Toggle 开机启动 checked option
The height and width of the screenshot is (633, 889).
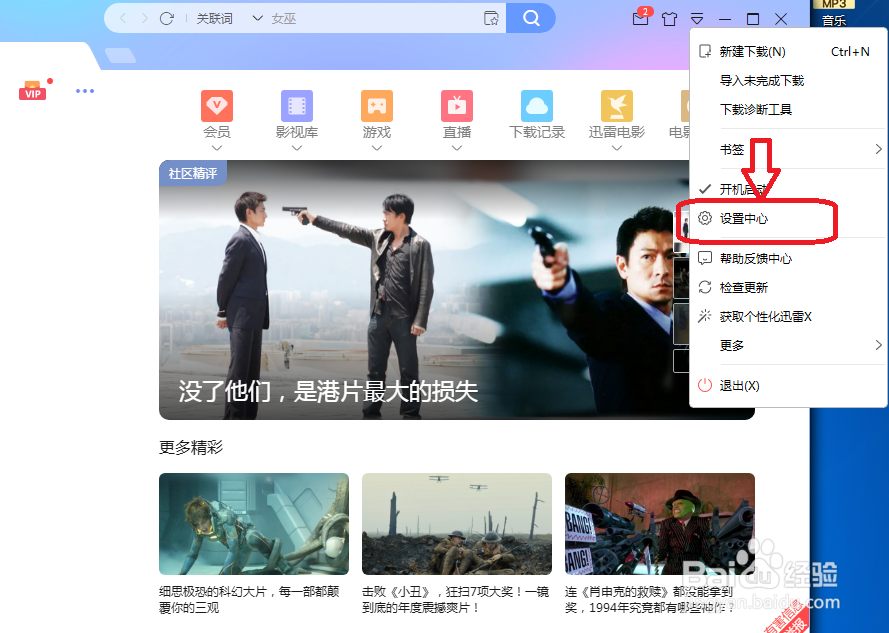click(789, 189)
